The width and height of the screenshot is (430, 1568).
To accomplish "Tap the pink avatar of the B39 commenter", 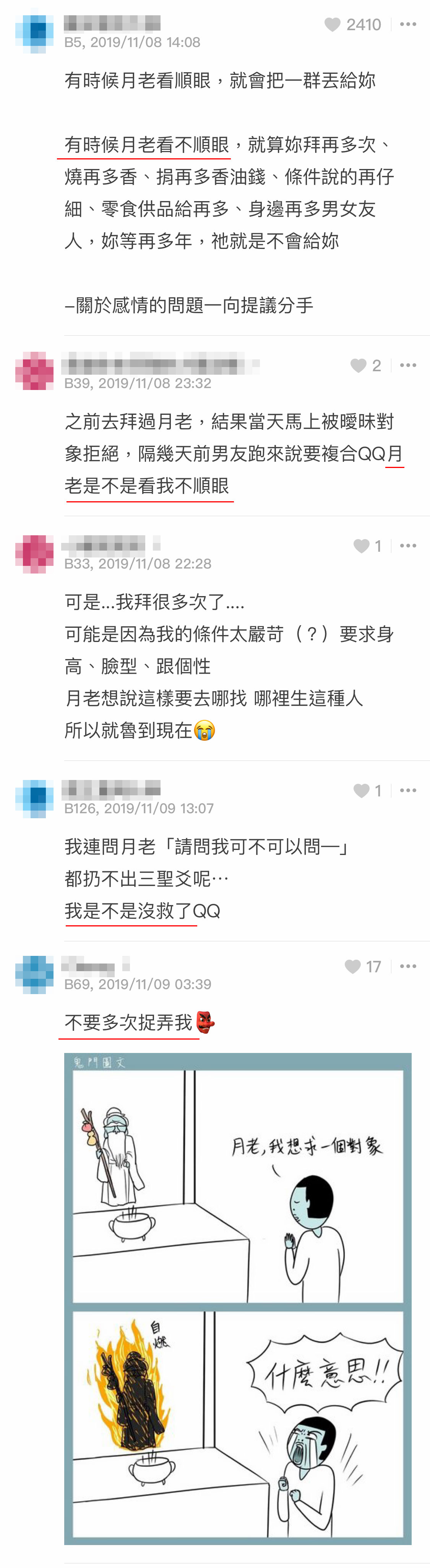I will click(x=34, y=371).
